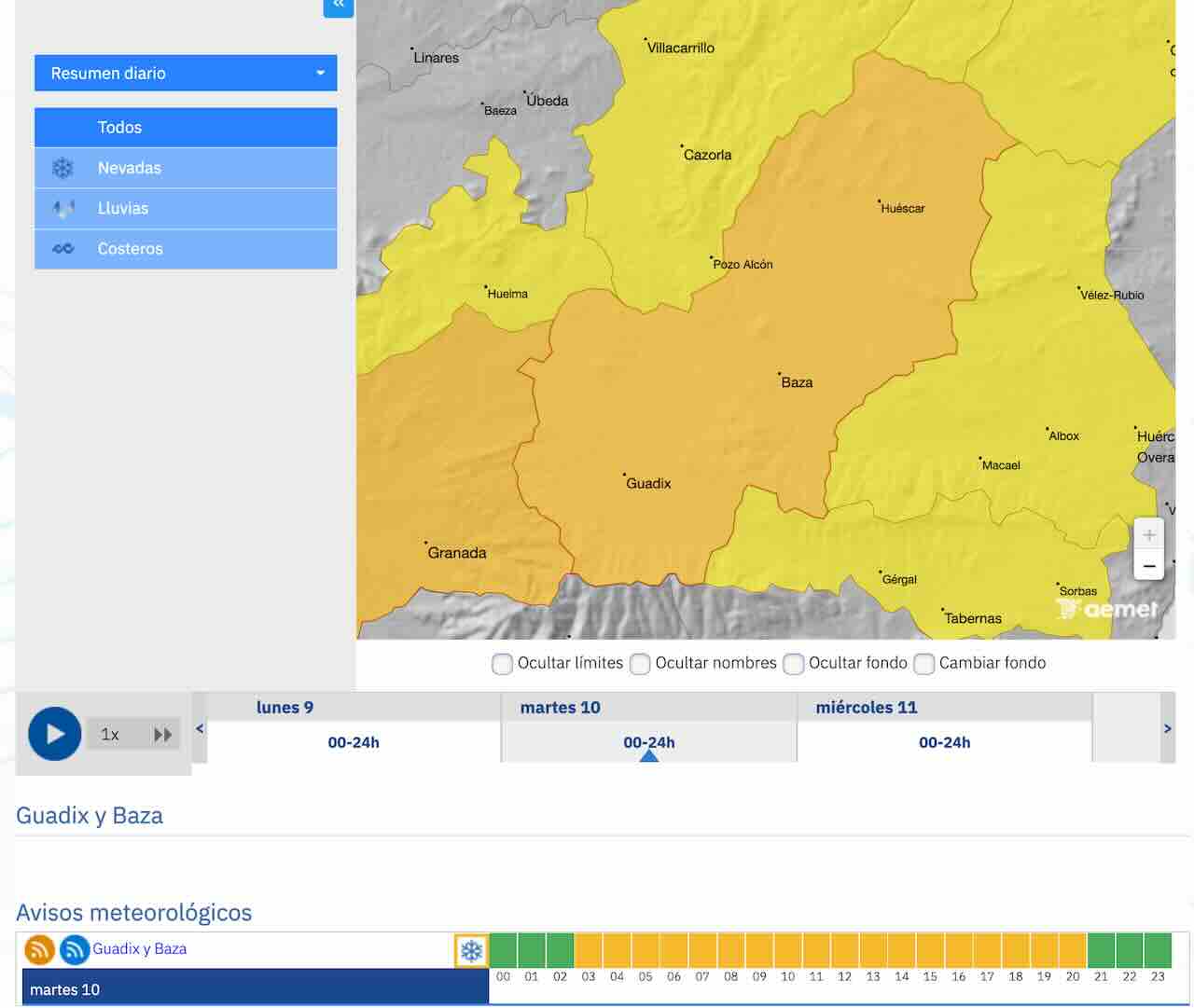Screen dimensions: 1194x1008
Task: Click the green 00 hour cell
Action: (503, 950)
